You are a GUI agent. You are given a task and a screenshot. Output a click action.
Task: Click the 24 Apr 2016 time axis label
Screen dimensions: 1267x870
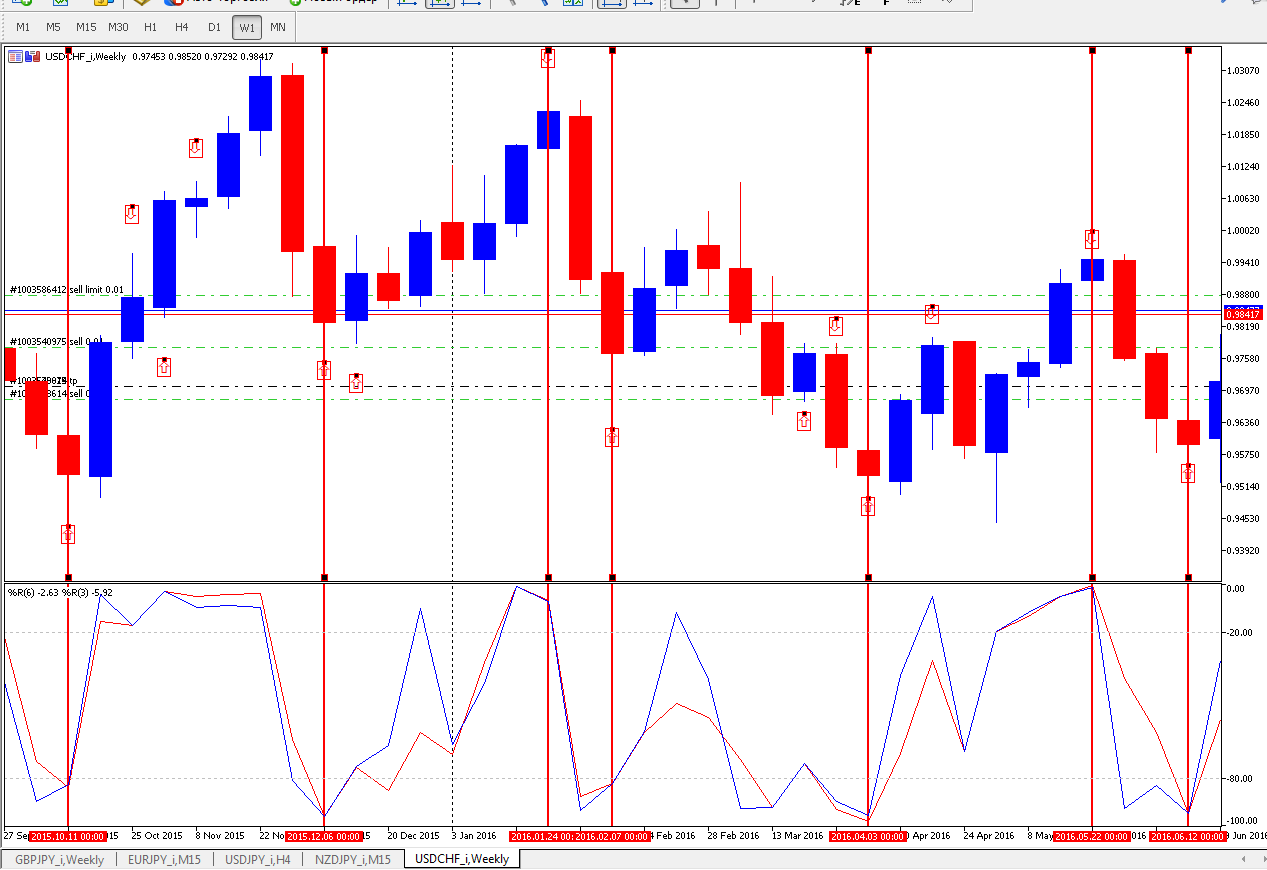coord(989,836)
